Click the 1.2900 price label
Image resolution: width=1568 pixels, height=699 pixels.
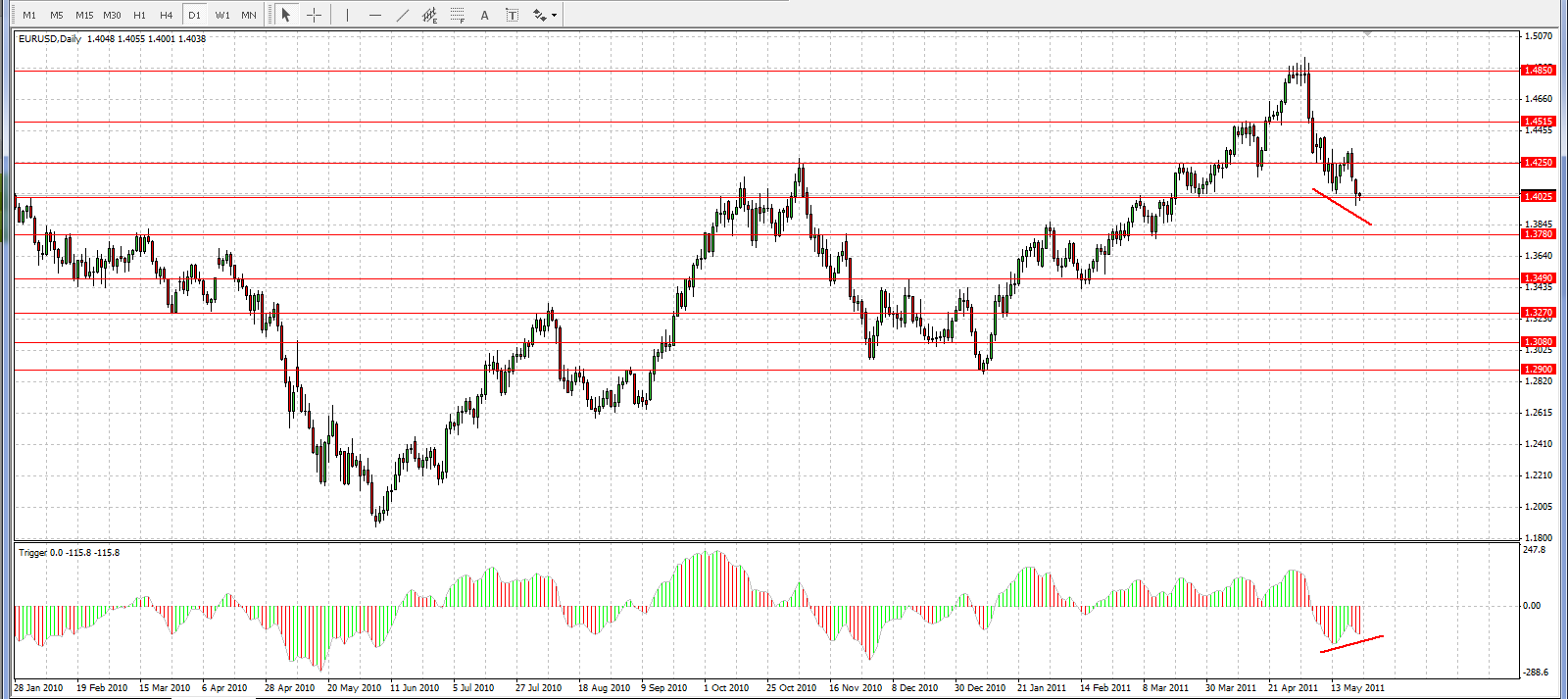coord(1538,370)
